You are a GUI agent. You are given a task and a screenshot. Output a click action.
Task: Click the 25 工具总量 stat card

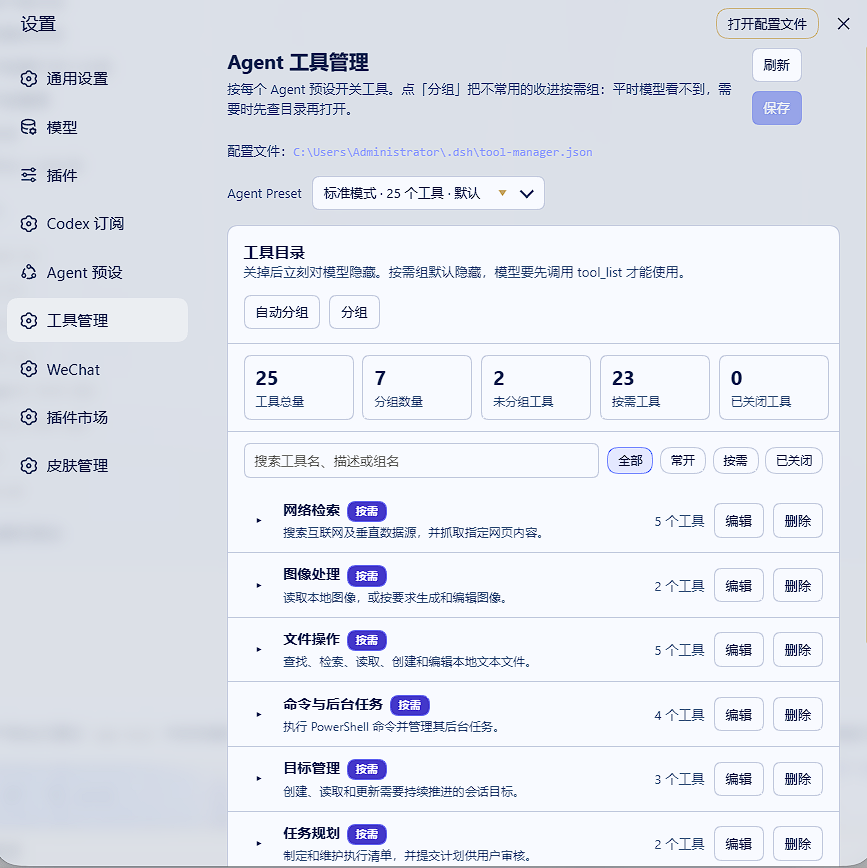coord(299,388)
